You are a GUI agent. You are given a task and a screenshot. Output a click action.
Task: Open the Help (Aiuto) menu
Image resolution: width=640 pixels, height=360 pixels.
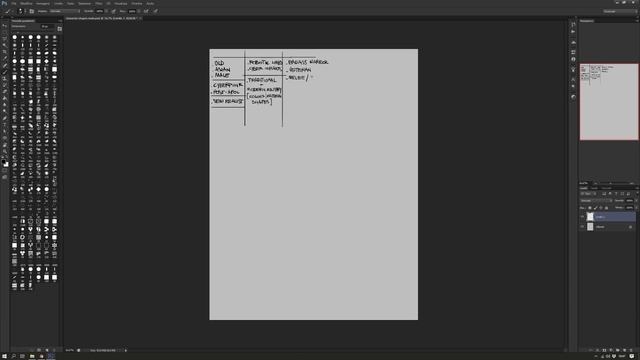click(x=150, y=3)
